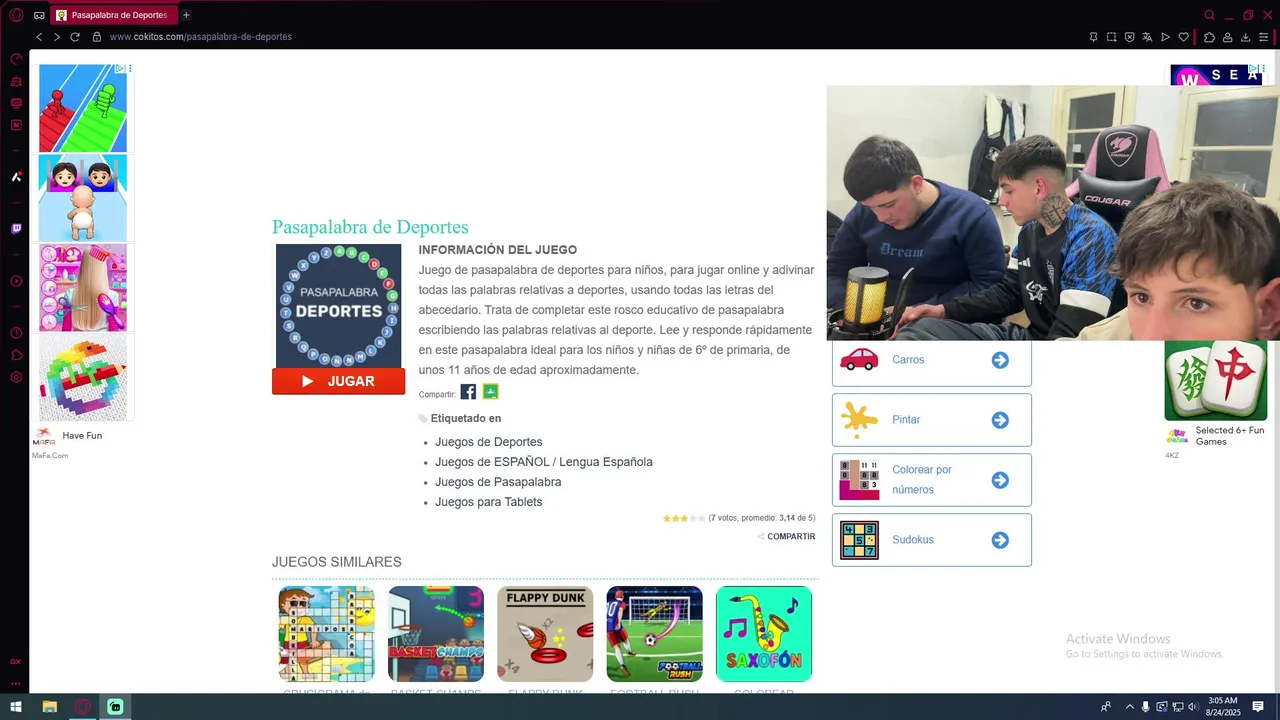Open the ad blocker shield icon
1280x720 pixels.
tap(1129, 37)
